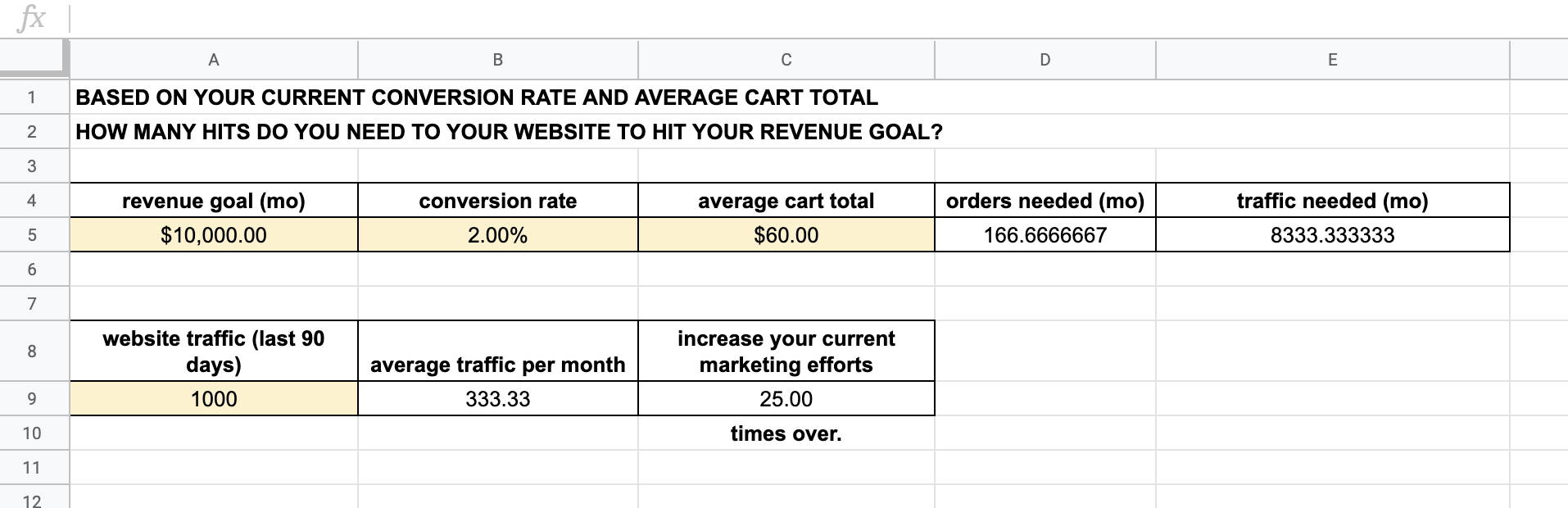This screenshot has width=1568, height=508.
Task: Click the fx function icon
Action: (31, 17)
